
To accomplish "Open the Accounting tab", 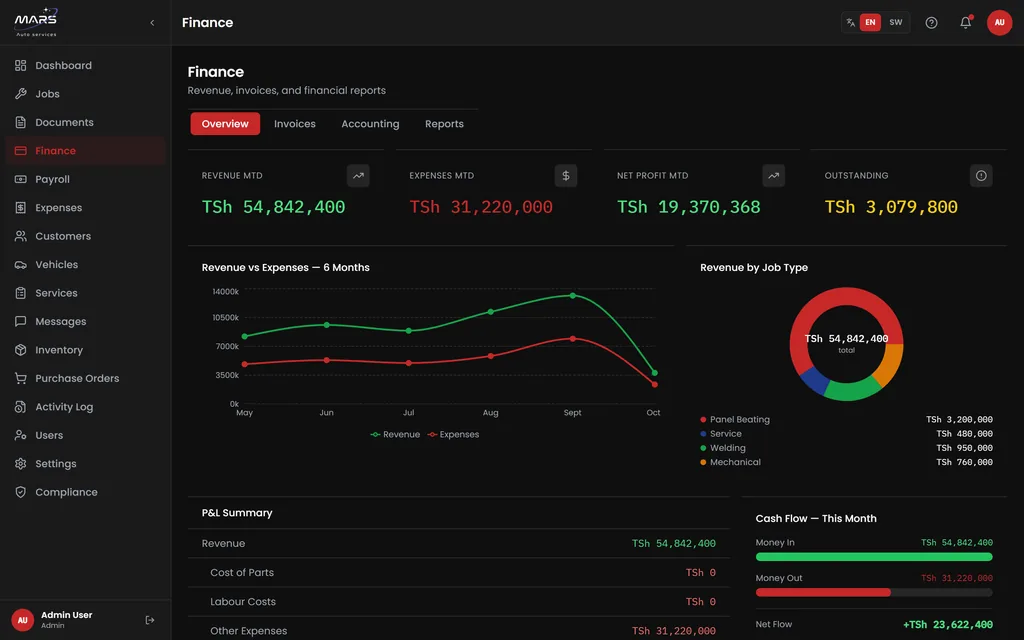I will click(x=370, y=123).
